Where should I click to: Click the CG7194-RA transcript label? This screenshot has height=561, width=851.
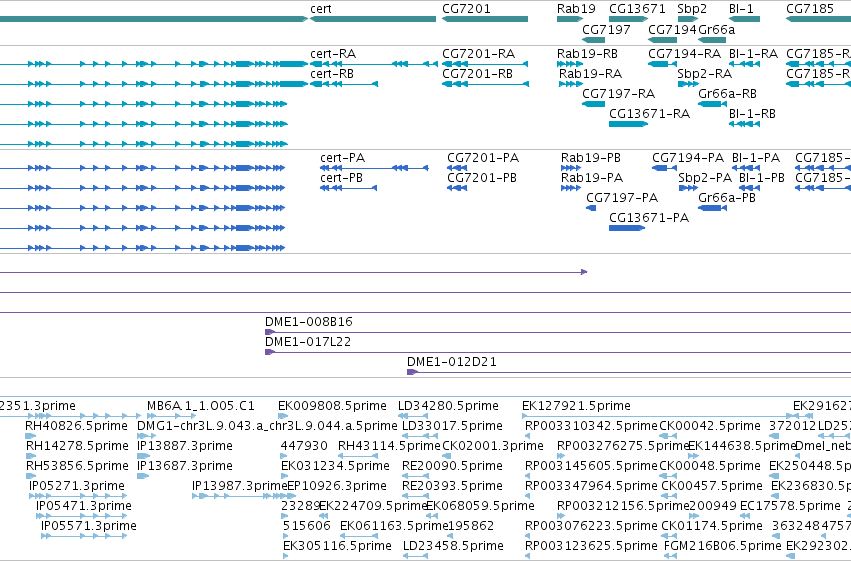(x=684, y=54)
